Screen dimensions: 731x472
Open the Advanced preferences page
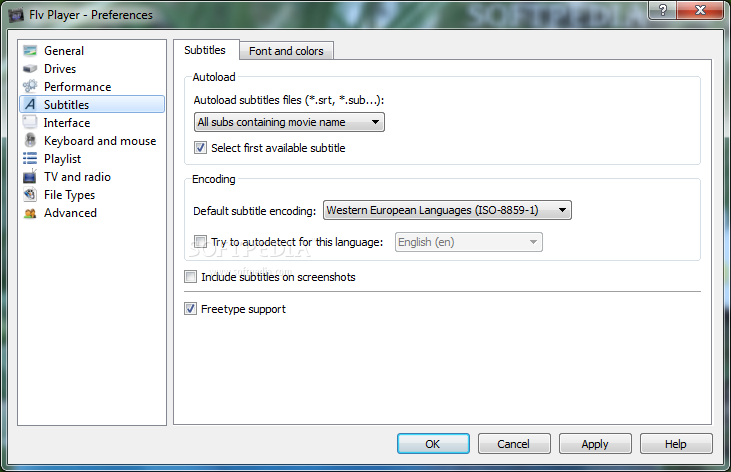click(x=70, y=213)
